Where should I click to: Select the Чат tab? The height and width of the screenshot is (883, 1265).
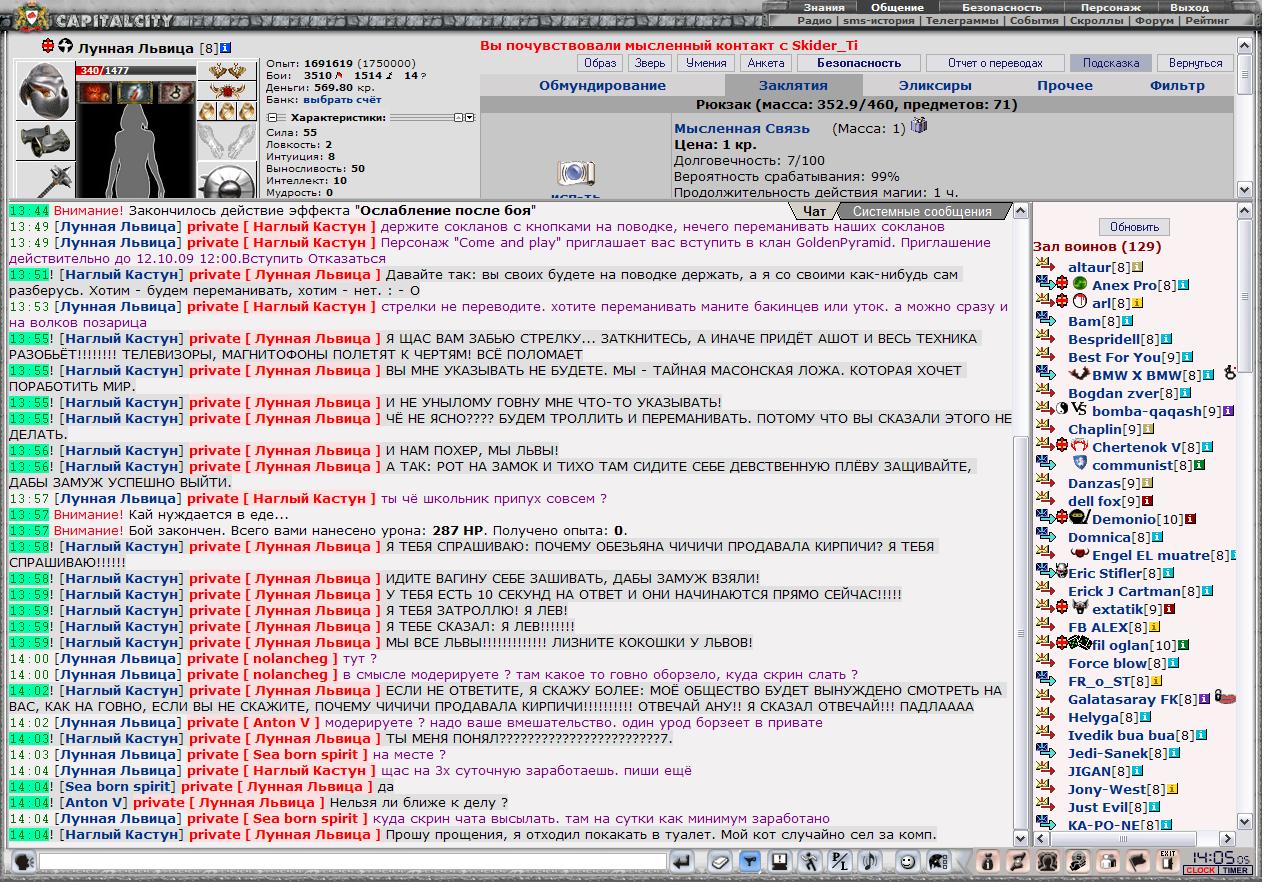[814, 211]
